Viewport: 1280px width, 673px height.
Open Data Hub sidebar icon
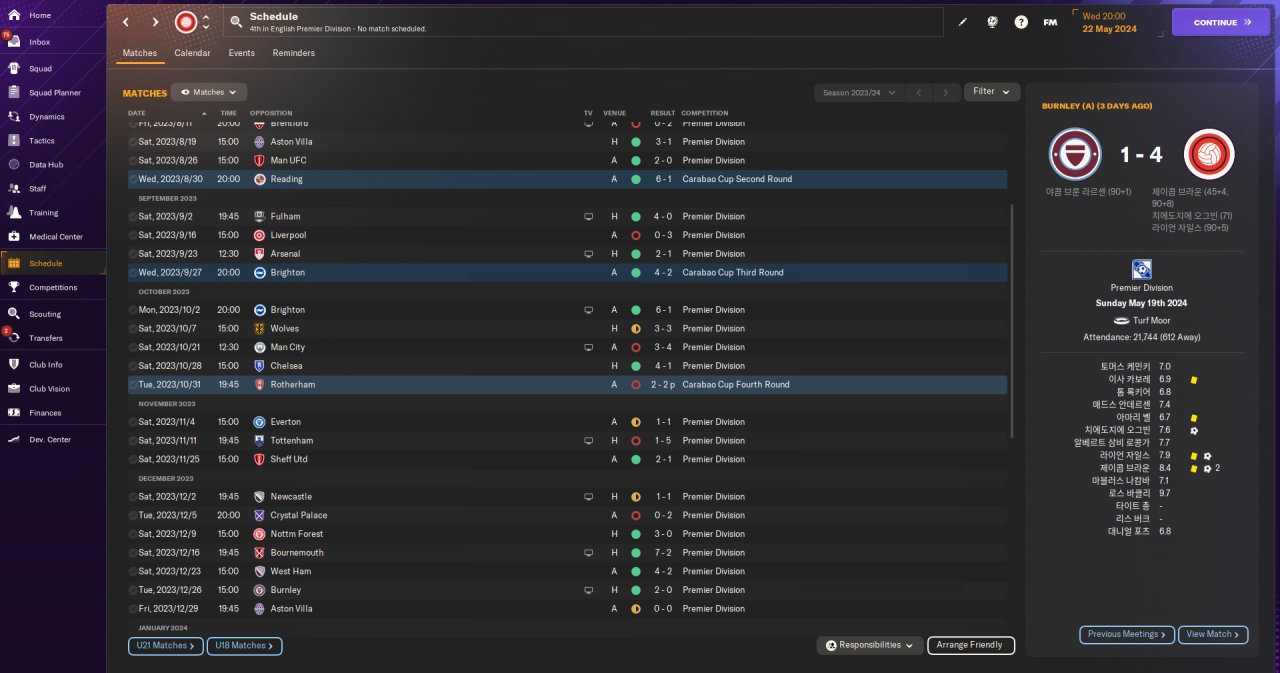pos(14,165)
